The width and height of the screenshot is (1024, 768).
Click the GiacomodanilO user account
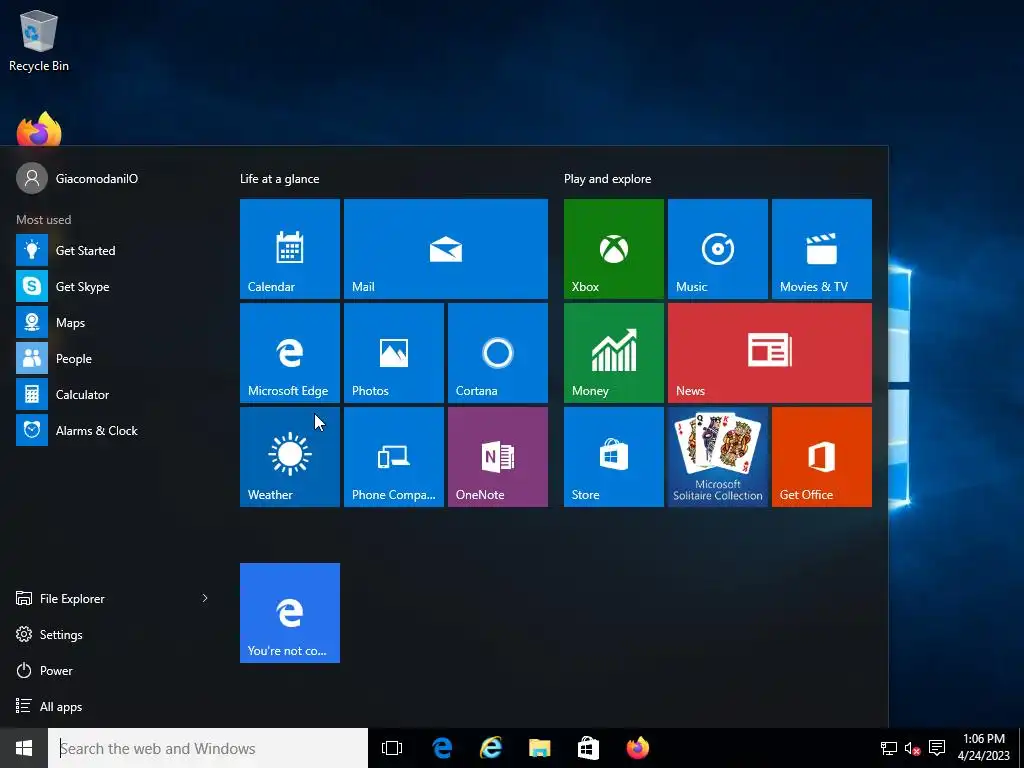(77, 178)
